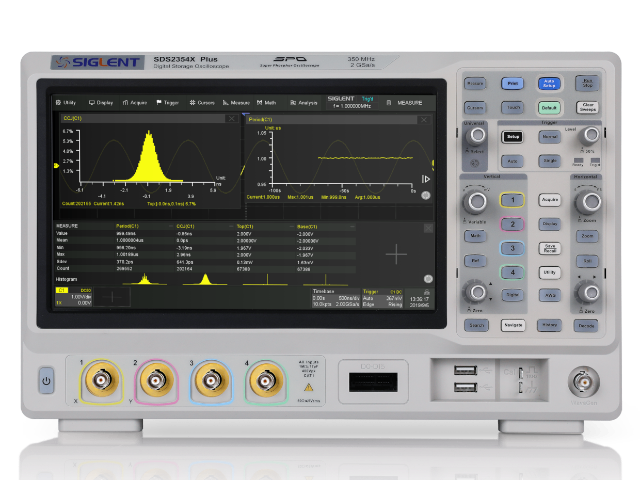Open the on-screen Display menu
The width and height of the screenshot is (640, 480).
[x=101, y=102]
